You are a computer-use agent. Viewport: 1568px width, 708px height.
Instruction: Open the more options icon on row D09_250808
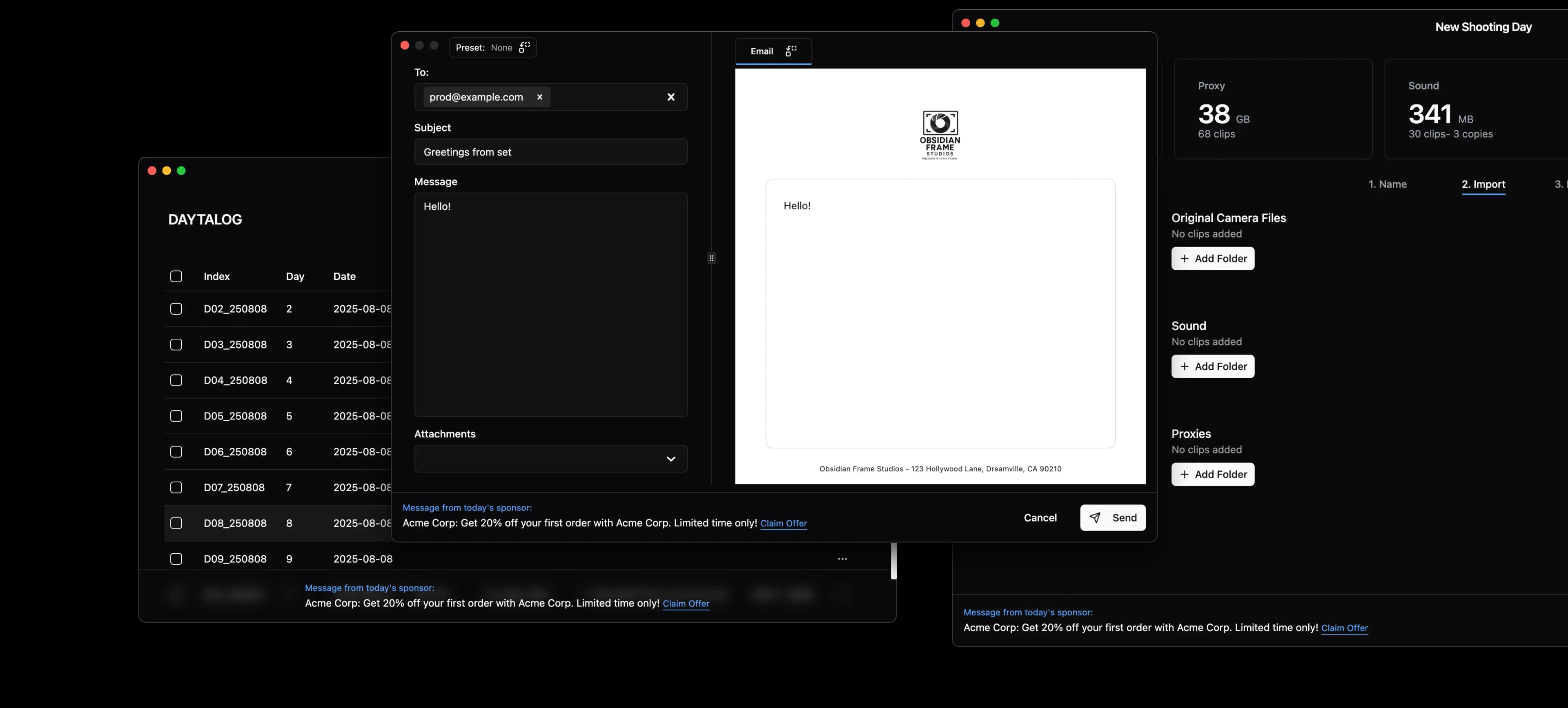842,558
